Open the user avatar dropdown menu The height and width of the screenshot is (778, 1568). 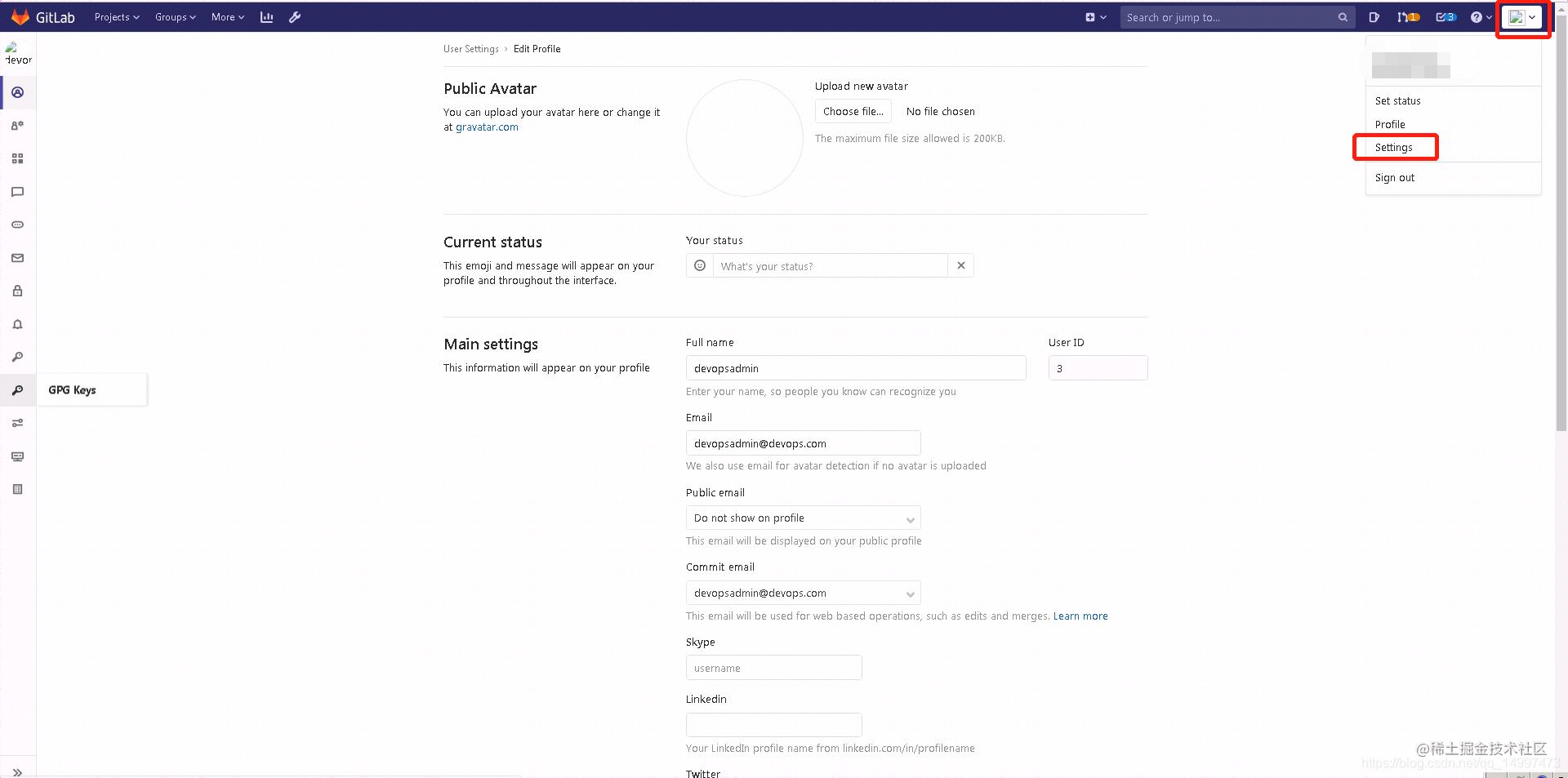[x=1522, y=17]
